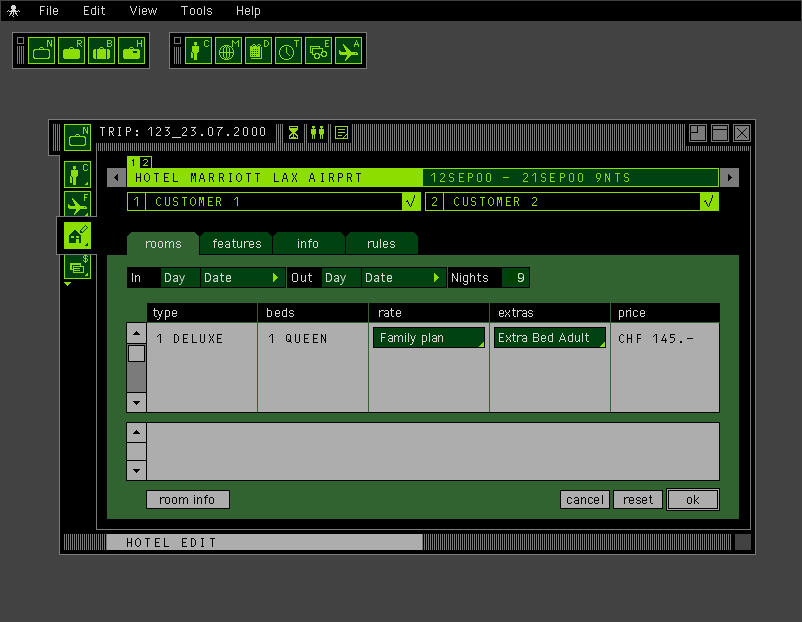Open the check-in Date dropdown
Screen dimensions: 802x622
tap(243, 278)
